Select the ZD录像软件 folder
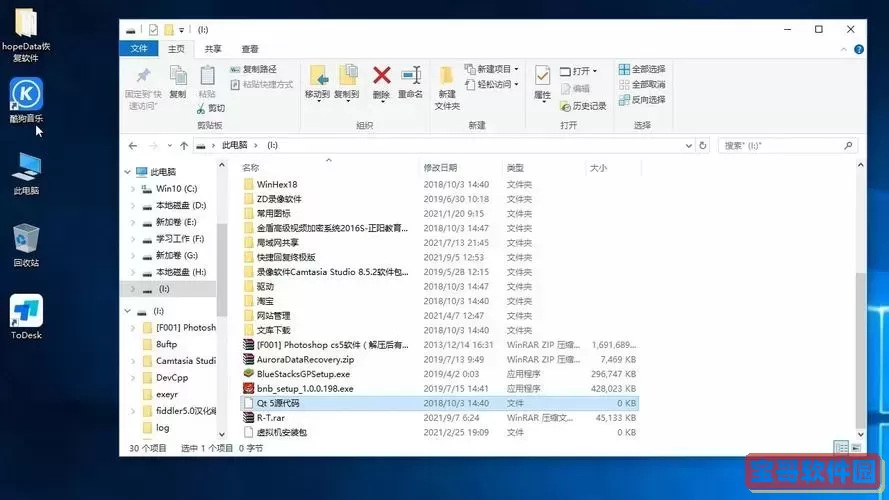 [279, 199]
